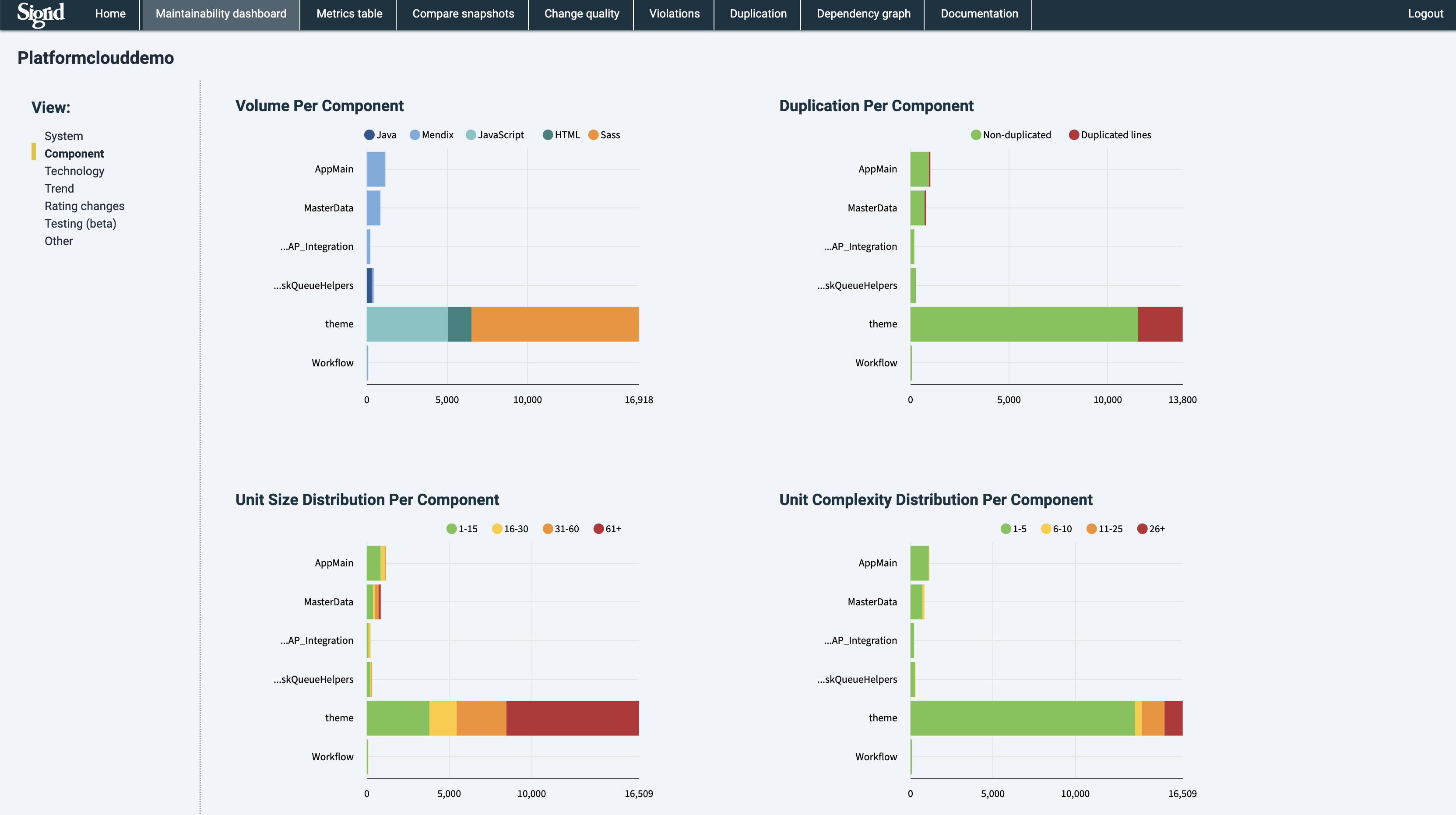Viewport: 1456px width, 815px height.
Task: Switch to the Technology view
Action: 74,171
